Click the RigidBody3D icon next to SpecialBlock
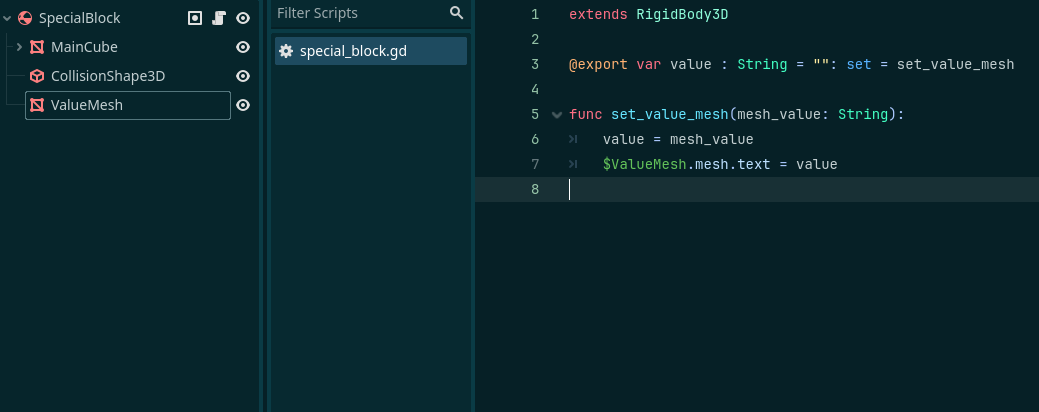1039x412 pixels. [x=25, y=18]
